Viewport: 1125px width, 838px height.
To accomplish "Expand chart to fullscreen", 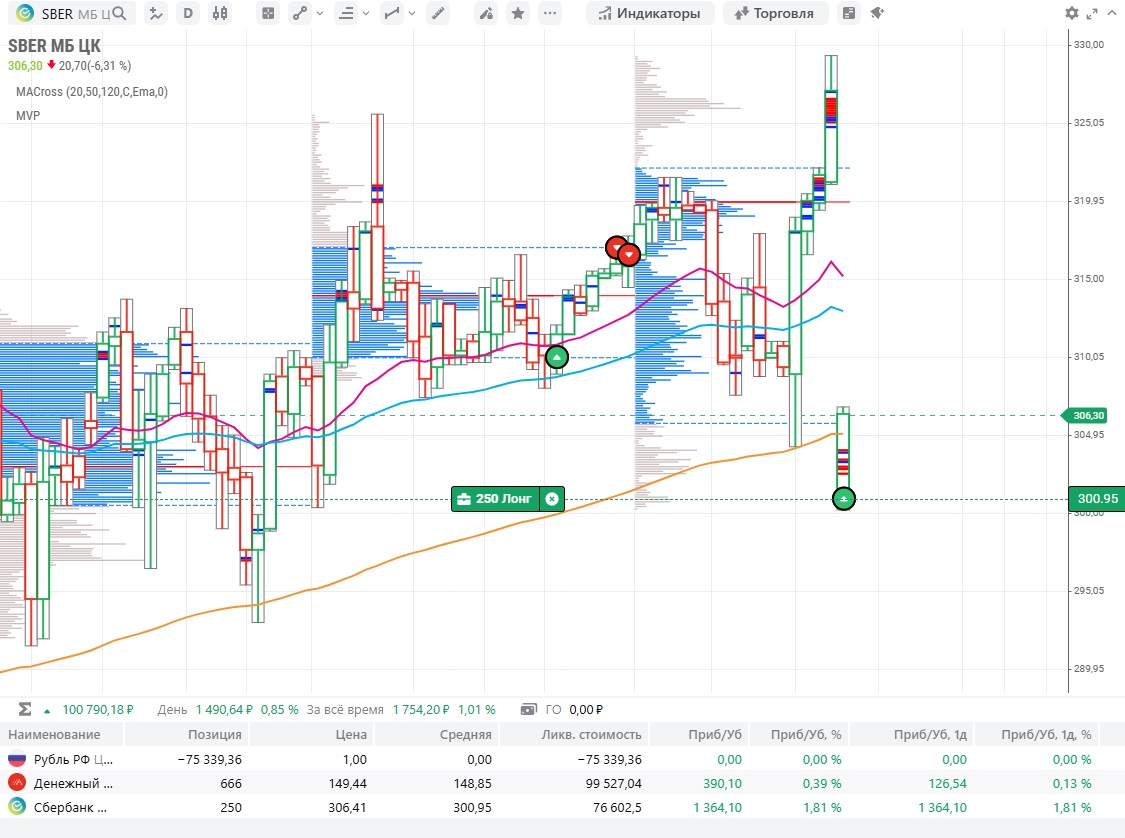I will (x=1093, y=14).
